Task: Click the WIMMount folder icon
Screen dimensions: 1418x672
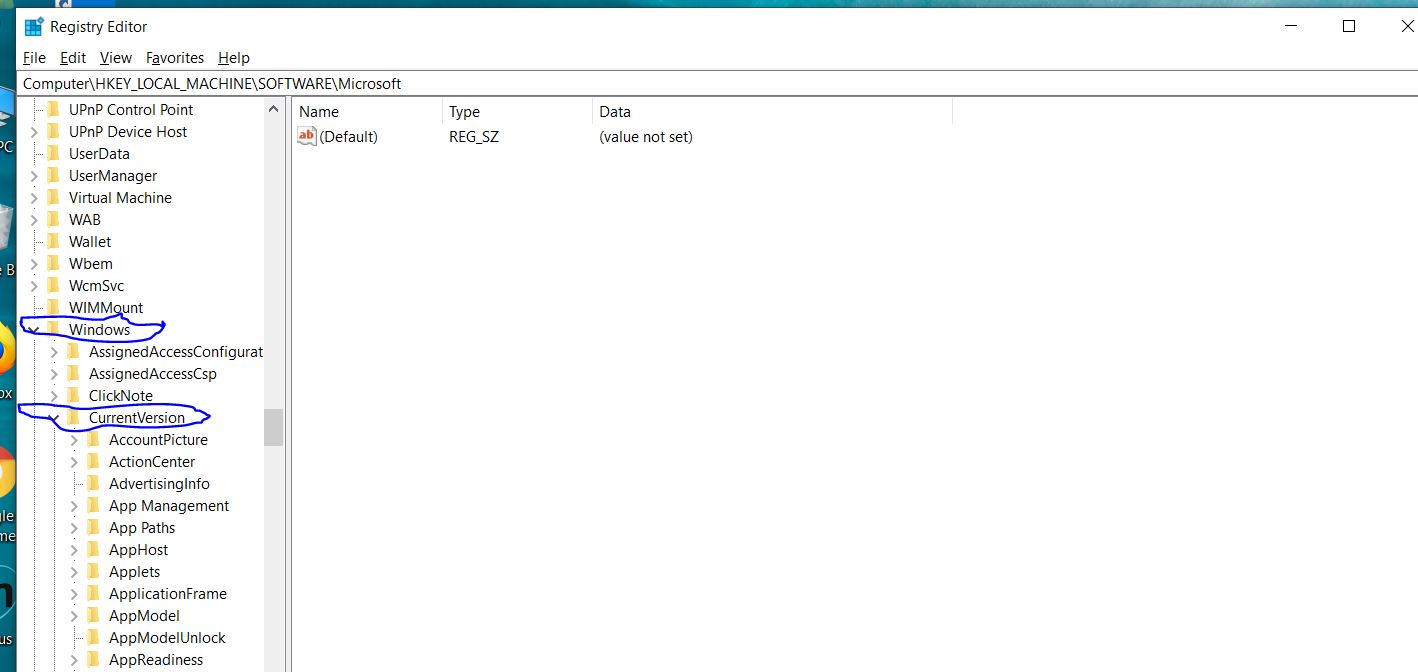Action: (x=54, y=307)
